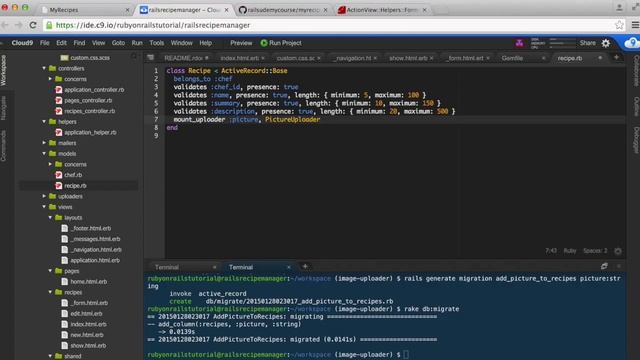640x360 pixels.
Task: Collapse the layouts folder
Action: click(50, 218)
